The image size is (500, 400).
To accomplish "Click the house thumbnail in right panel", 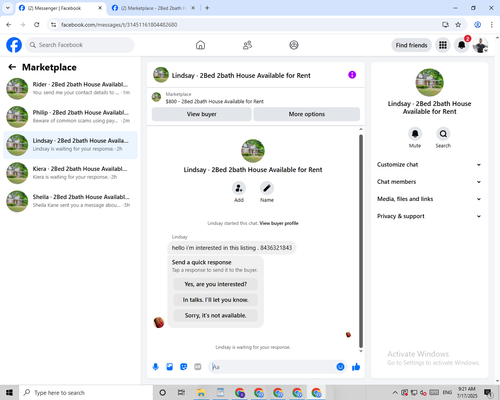I will [x=429, y=82].
